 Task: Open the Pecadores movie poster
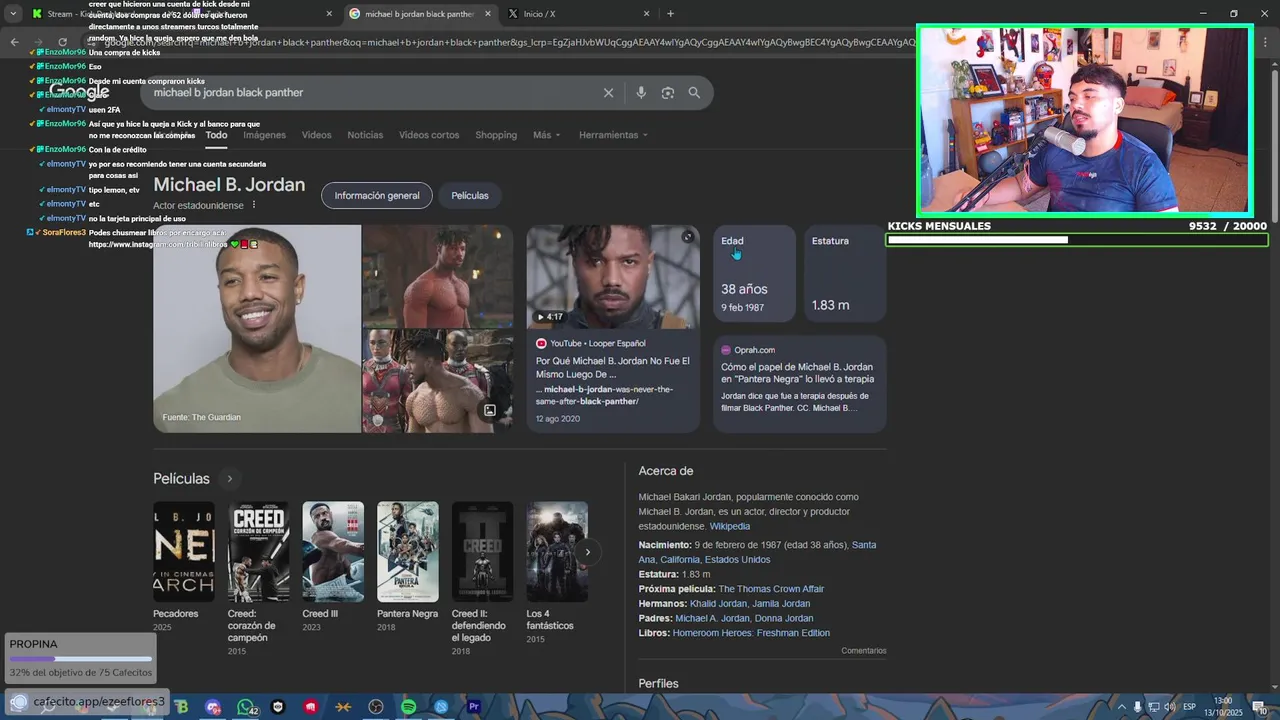(x=183, y=552)
